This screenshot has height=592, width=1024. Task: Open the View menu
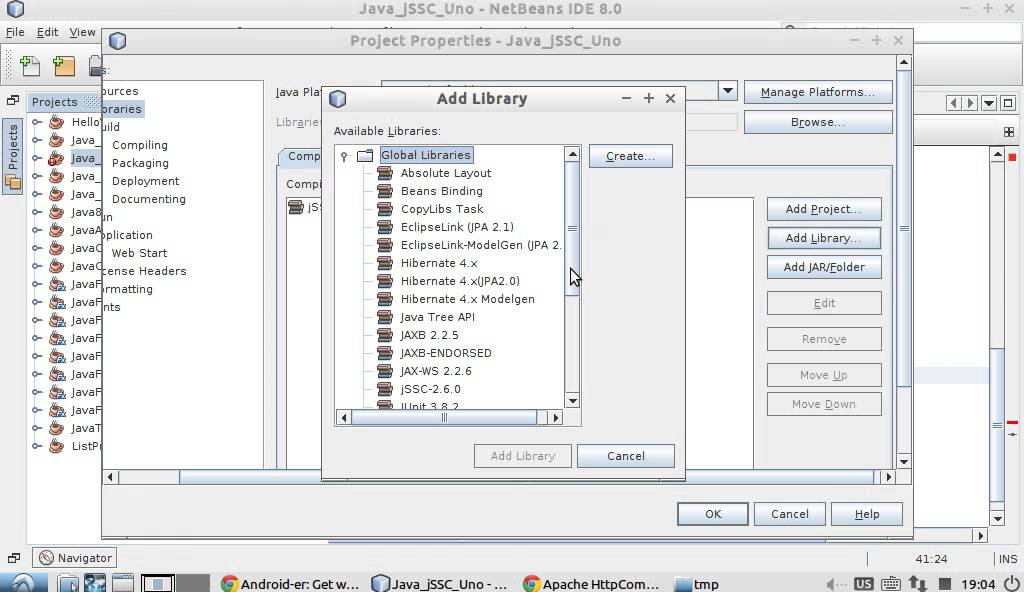pos(82,32)
